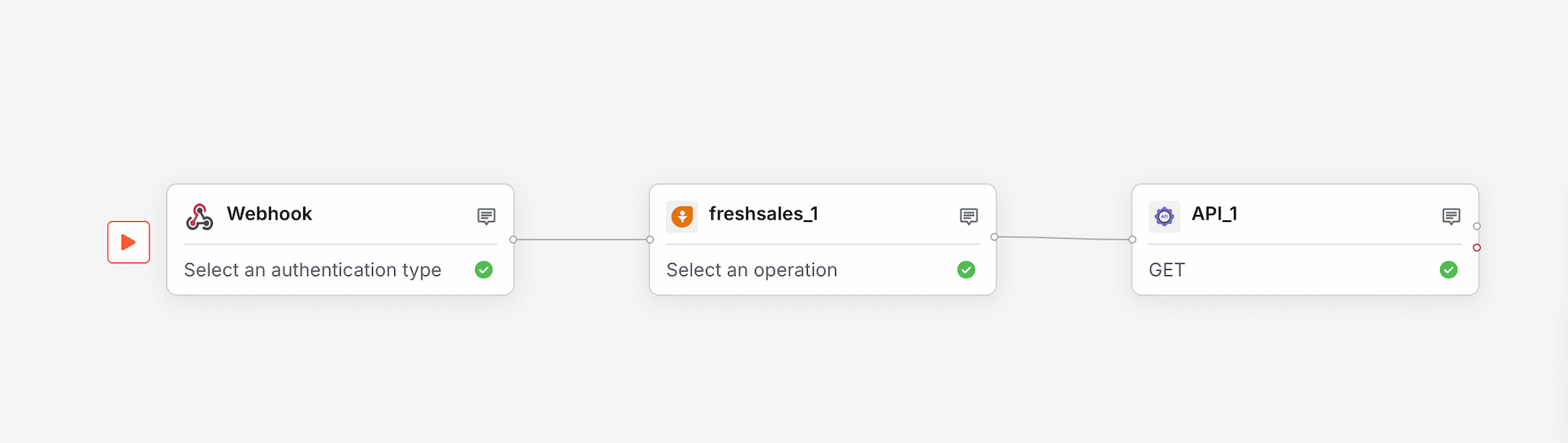Click the freshsales_1 input connector dot
Screen dimensions: 1568x443
[x=650, y=239]
